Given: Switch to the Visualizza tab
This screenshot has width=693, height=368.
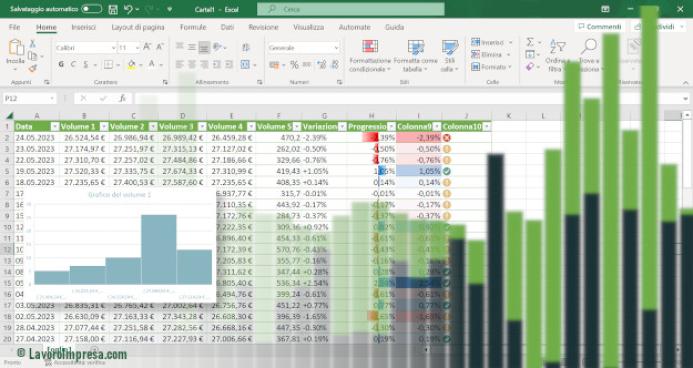Looking at the screenshot, I should tap(308, 27).
